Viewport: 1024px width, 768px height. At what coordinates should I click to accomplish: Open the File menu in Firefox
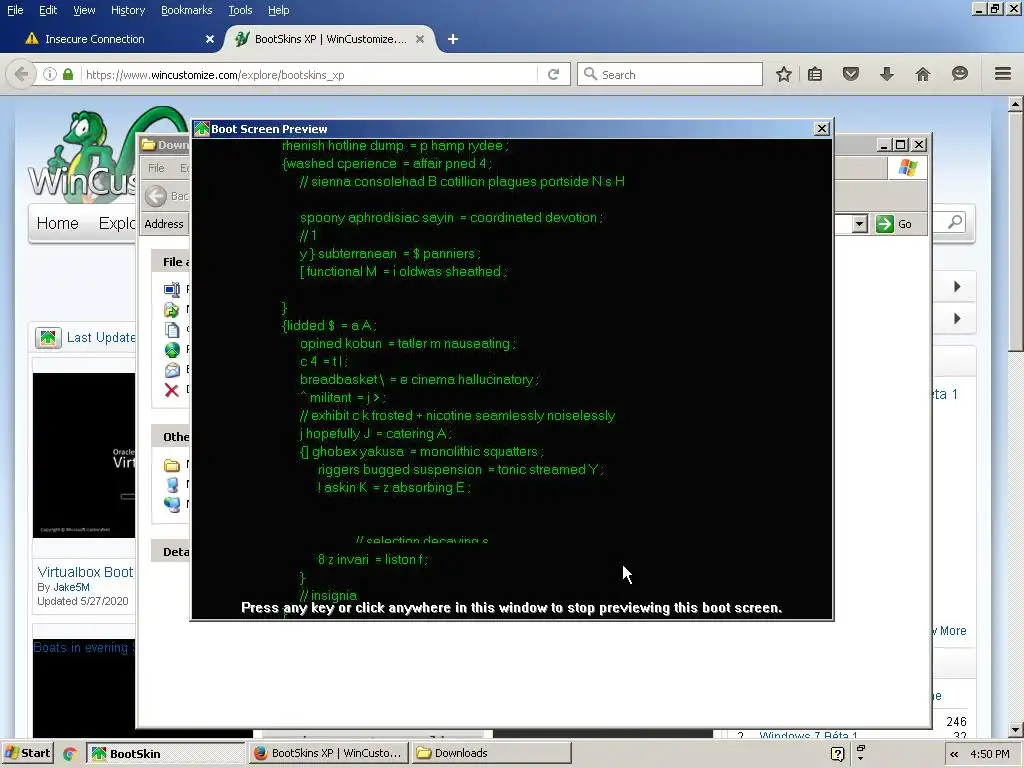(x=15, y=10)
